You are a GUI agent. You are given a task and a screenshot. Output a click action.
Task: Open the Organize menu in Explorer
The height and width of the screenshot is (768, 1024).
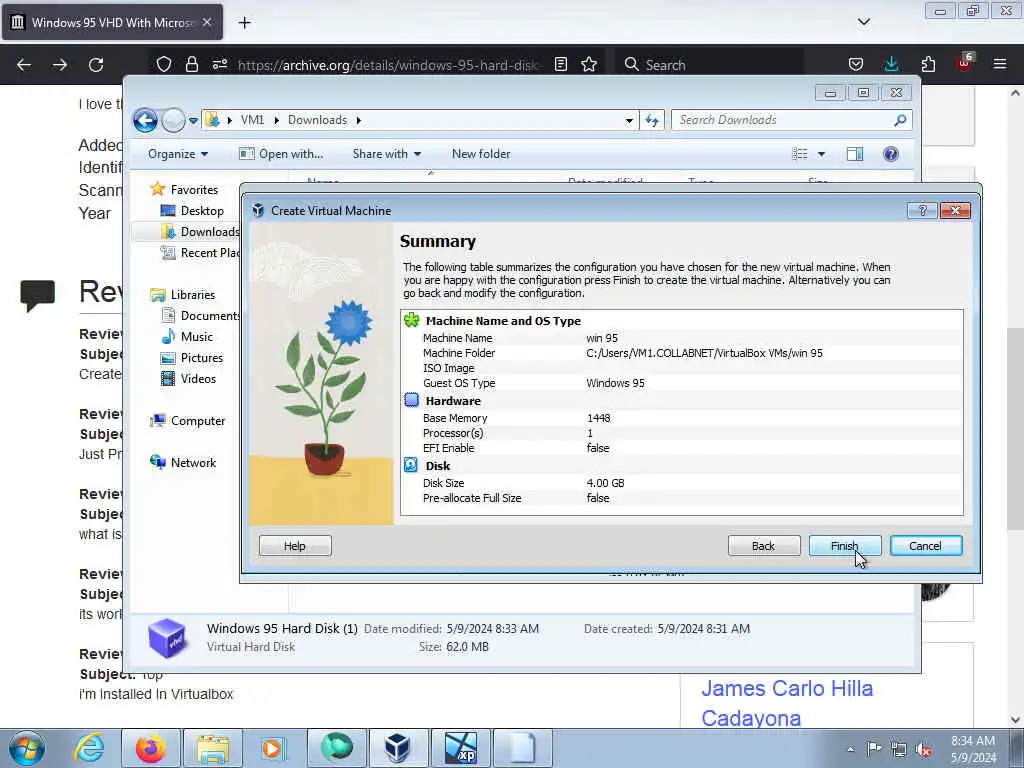178,153
